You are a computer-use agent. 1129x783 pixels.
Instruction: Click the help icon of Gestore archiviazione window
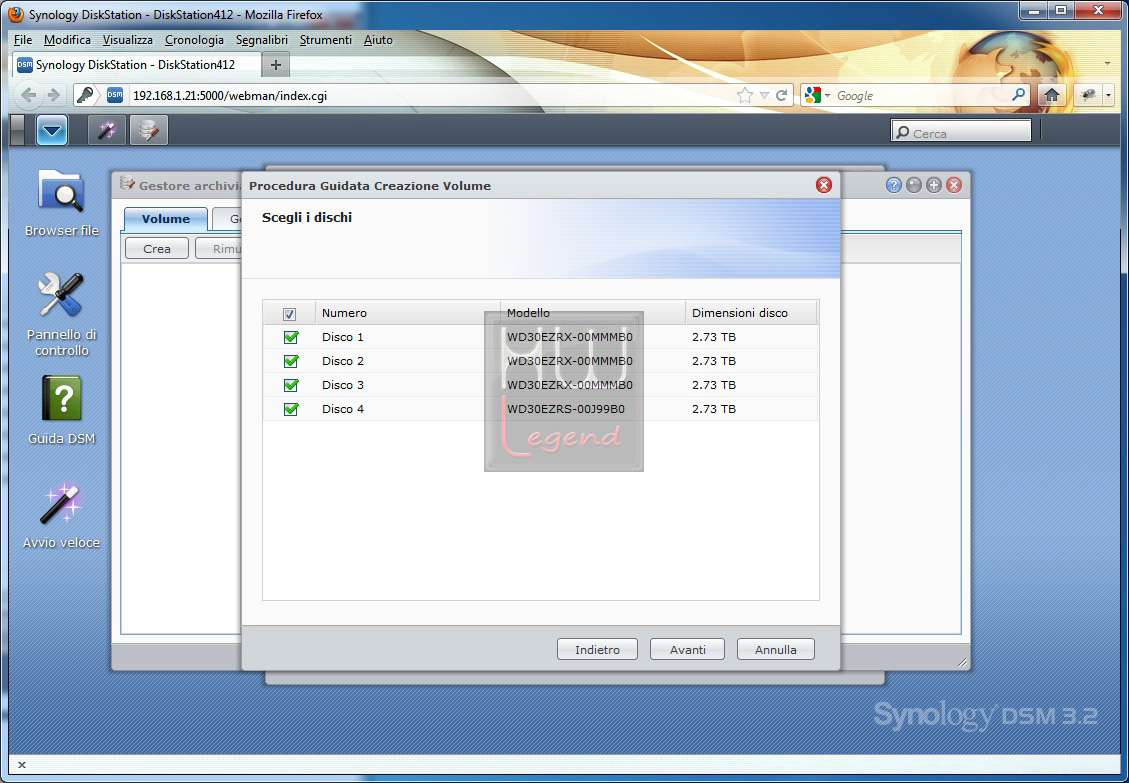pyautogui.click(x=894, y=185)
